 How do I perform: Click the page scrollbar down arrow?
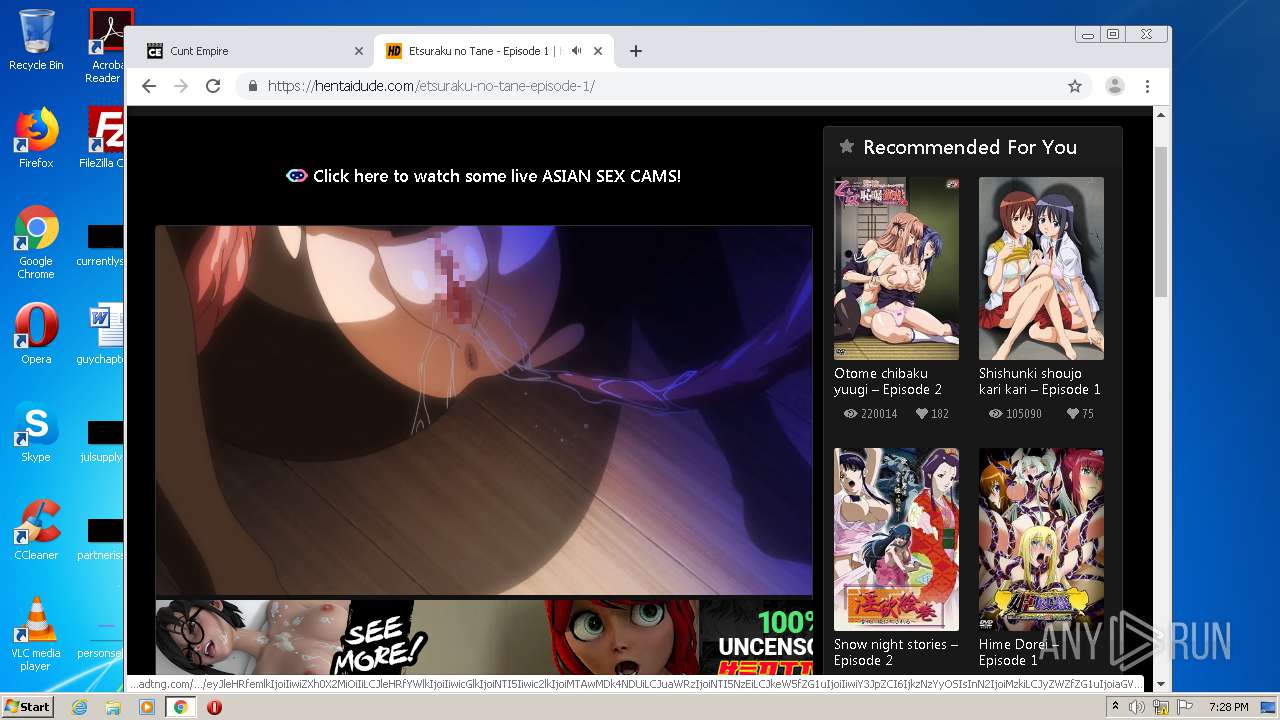(x=1161, y=684)
